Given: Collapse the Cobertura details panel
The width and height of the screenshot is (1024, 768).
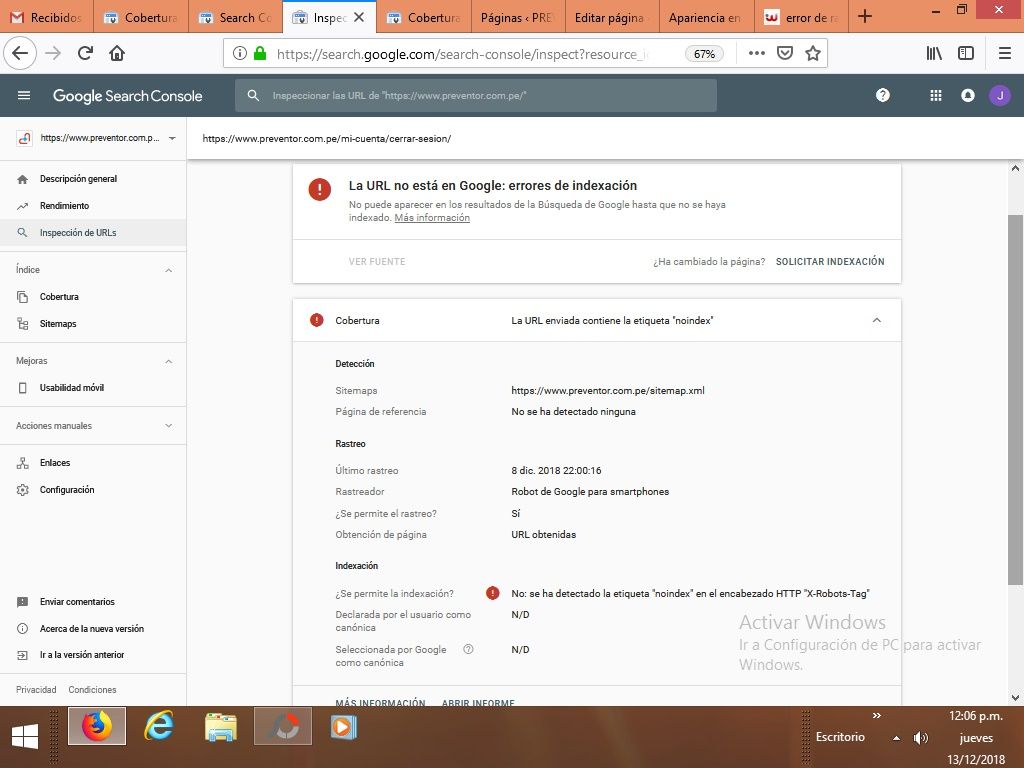Looking at the screenshot, I should tap(876, 320).
